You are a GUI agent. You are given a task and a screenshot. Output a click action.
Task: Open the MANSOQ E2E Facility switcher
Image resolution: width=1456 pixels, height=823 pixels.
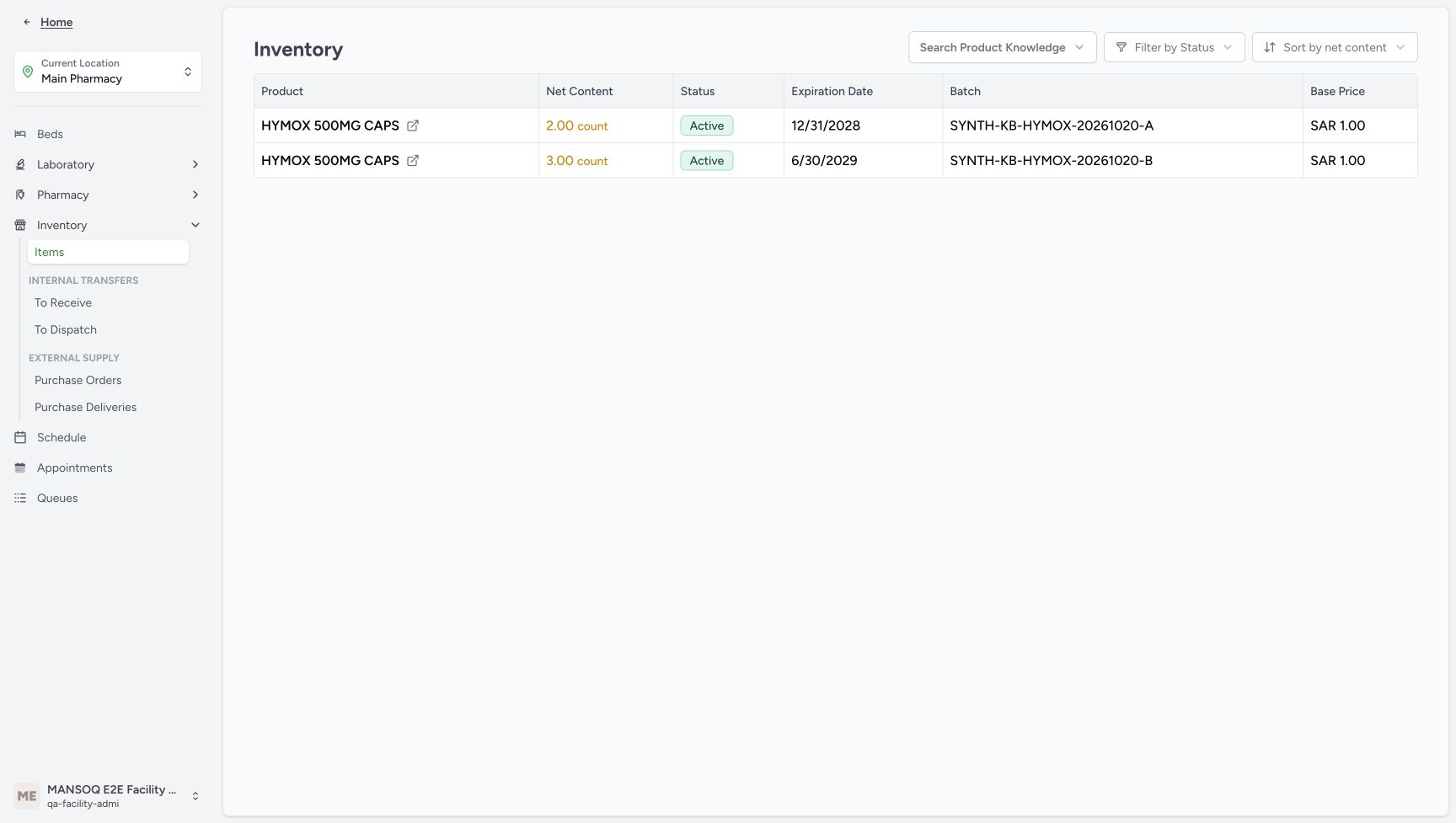(108, 796)
